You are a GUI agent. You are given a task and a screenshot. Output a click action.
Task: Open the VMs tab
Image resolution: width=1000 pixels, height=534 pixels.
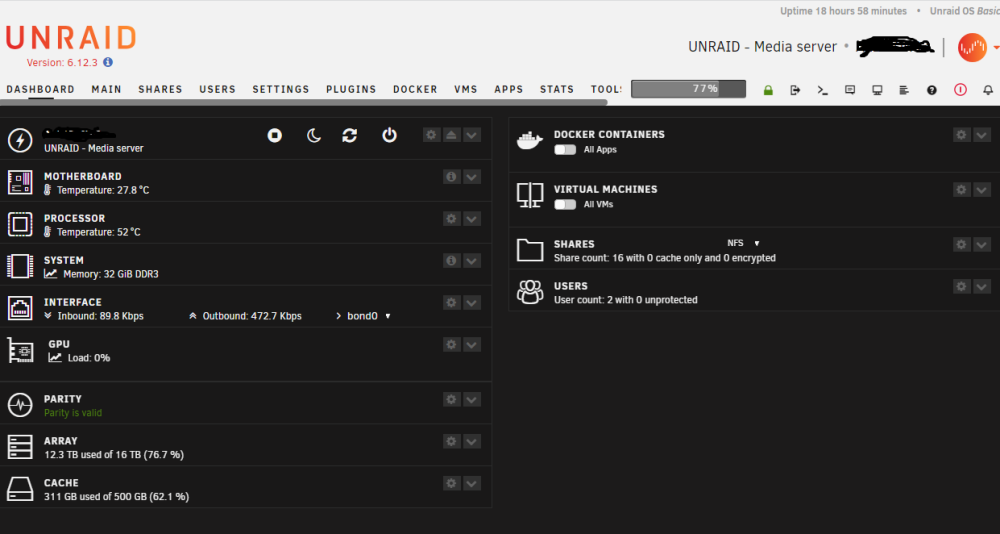(x=466, y=89)
